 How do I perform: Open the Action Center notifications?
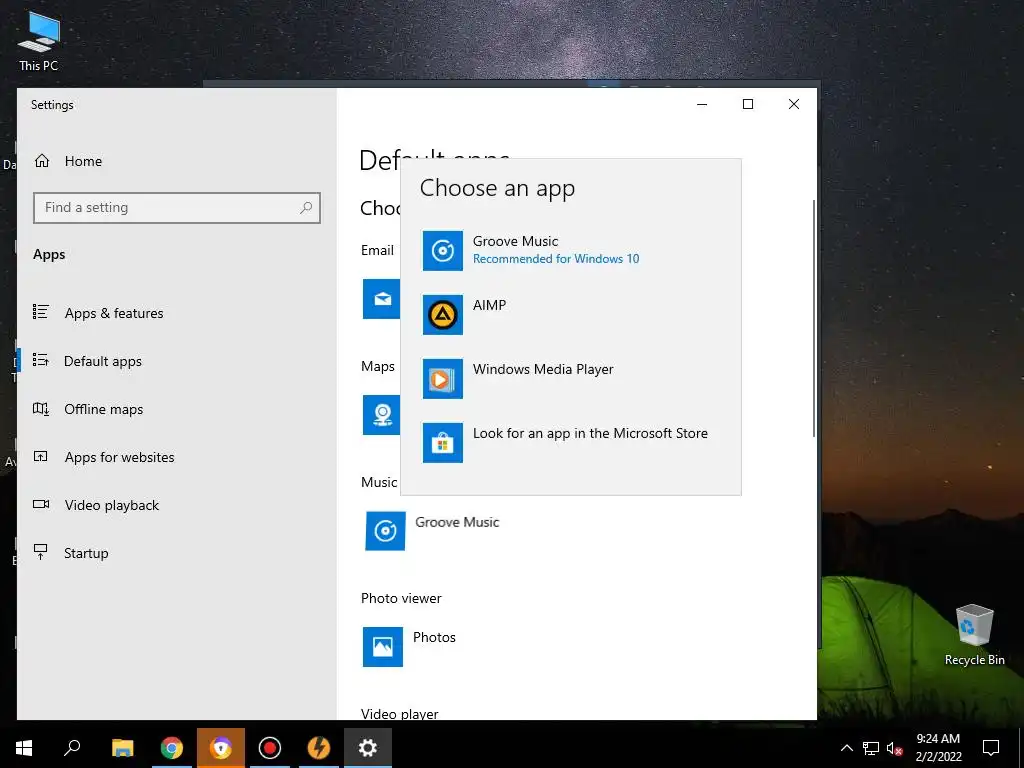(x=991, y=748)
